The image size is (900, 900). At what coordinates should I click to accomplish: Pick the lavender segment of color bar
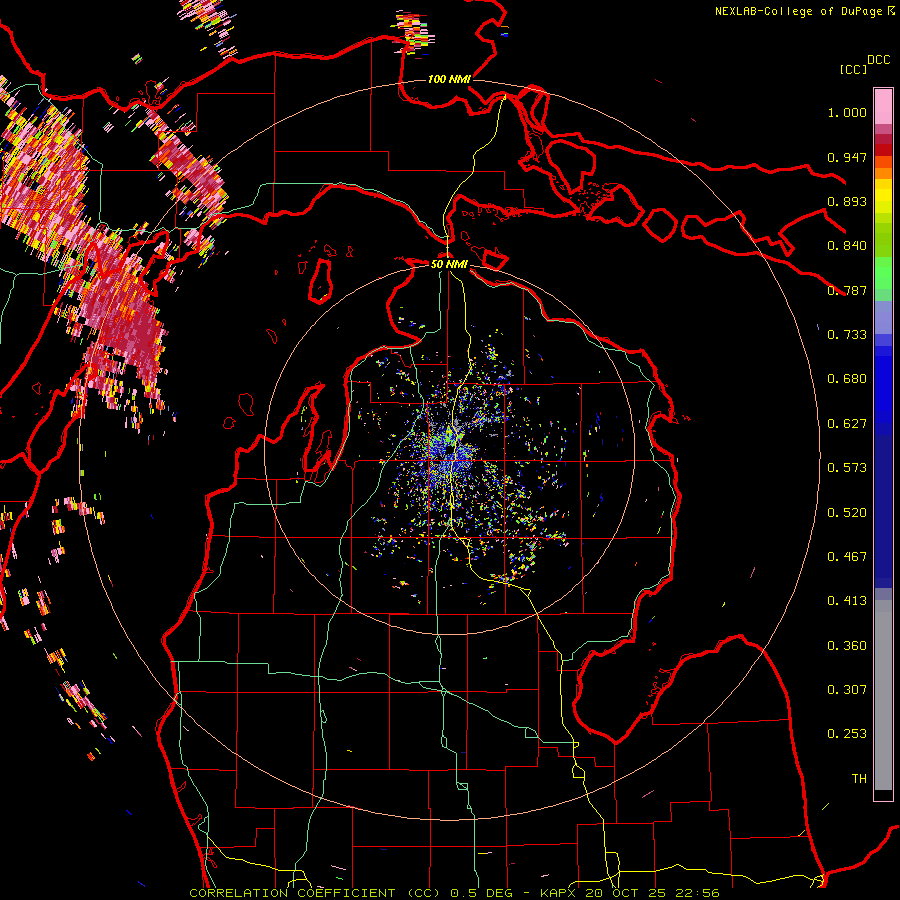[883, 317]
